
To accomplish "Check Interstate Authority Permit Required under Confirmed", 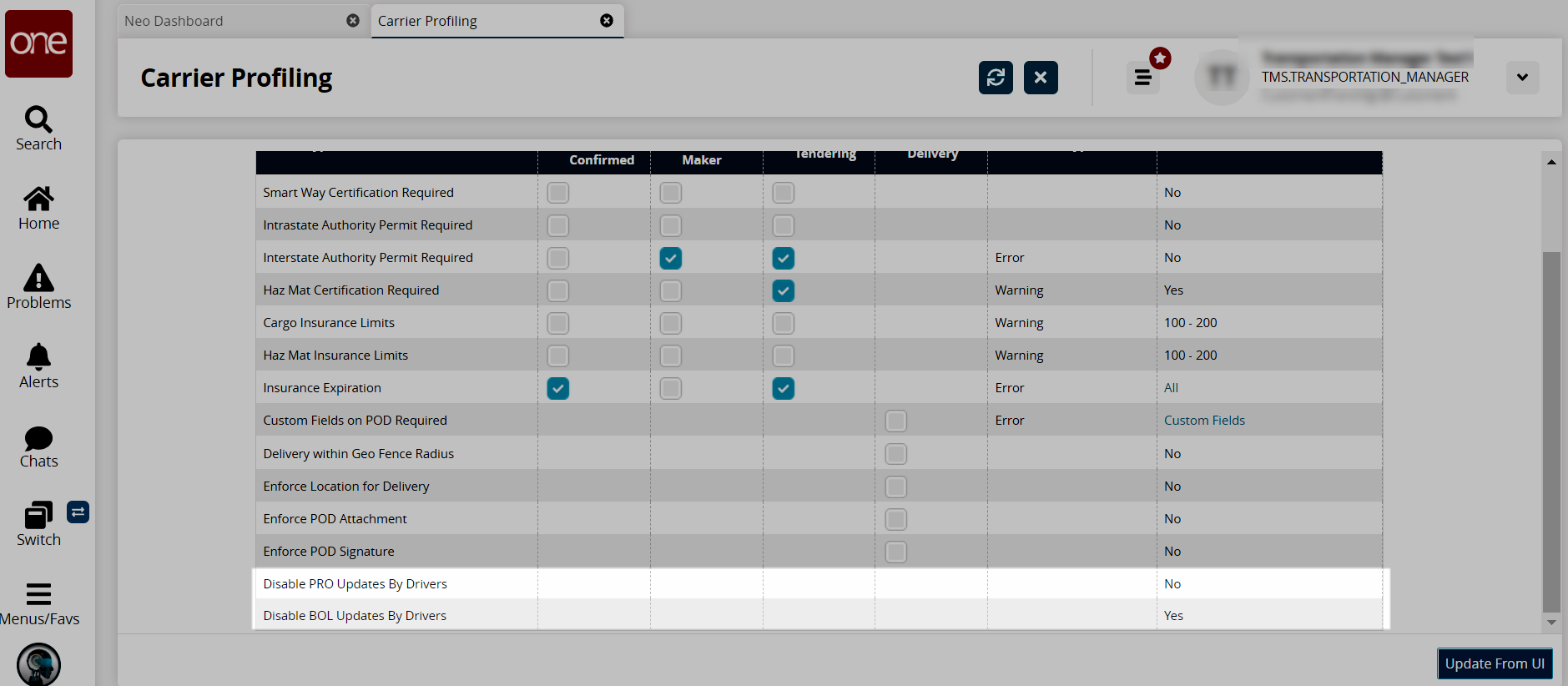I will pos(558,258).
